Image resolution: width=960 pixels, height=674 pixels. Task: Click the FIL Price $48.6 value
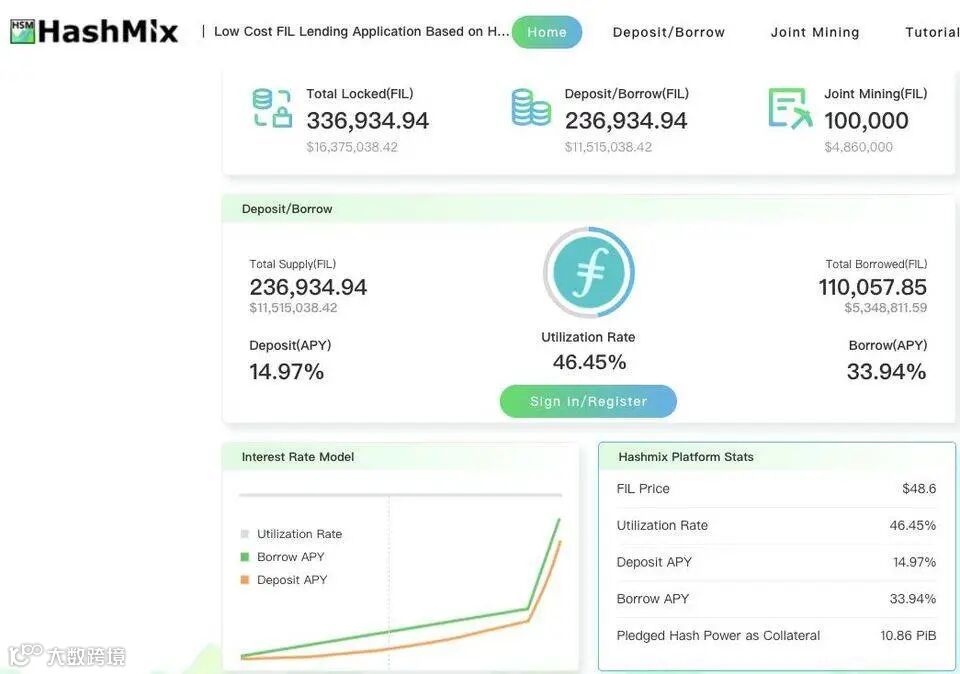pyautogui.click(x=919, y=489)
